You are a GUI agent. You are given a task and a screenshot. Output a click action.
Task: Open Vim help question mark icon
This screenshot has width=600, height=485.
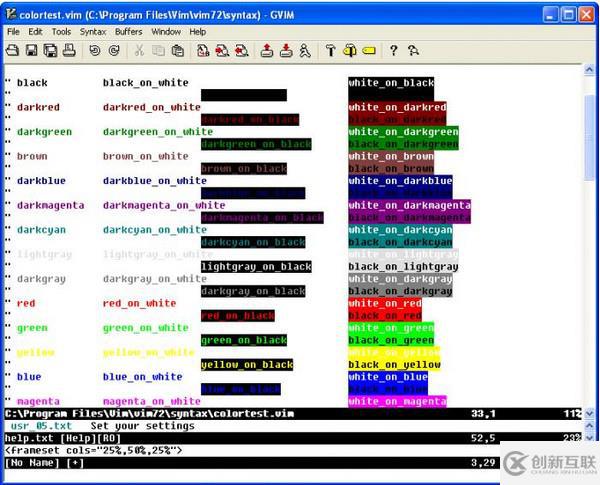393,51
